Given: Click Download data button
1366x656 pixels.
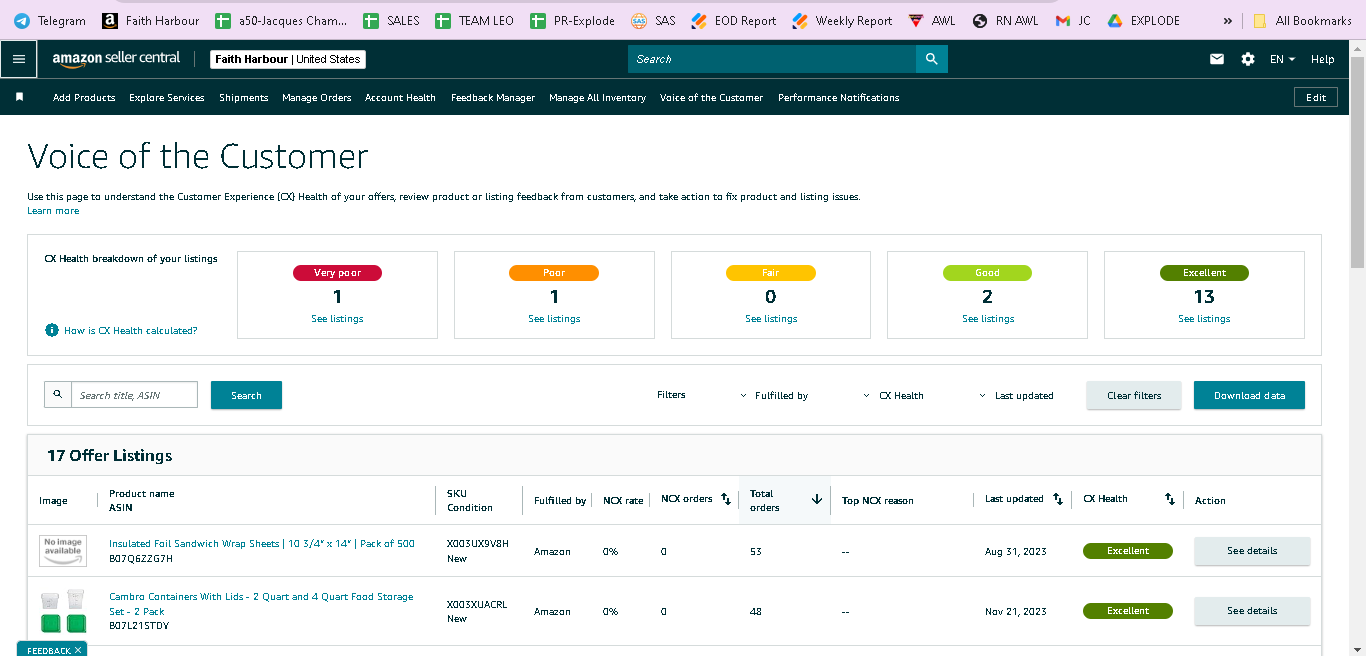Looking at the screenshot, I should coord(1249,395).
